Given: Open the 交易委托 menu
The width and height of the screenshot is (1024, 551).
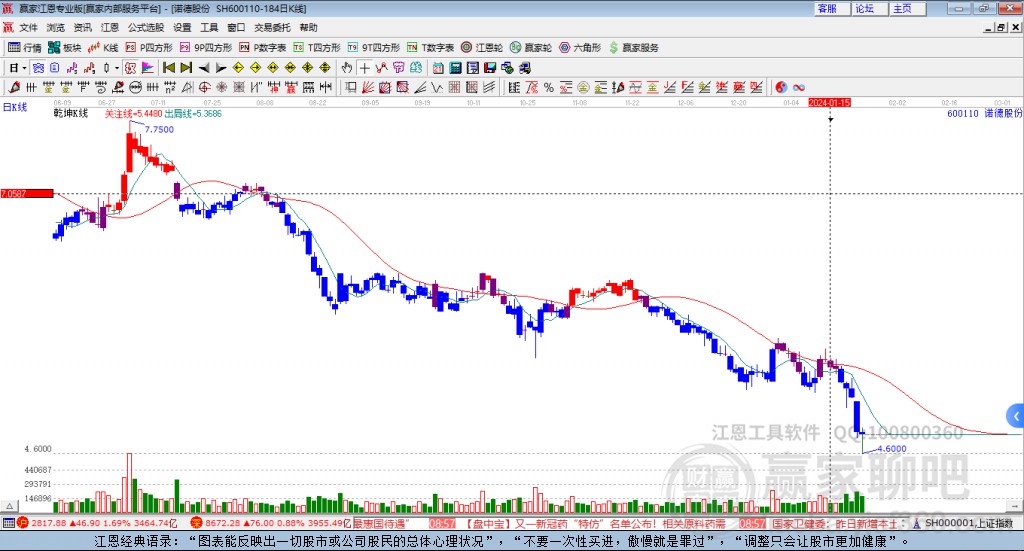Looking at the screenshot, I should tap(272, 27).
